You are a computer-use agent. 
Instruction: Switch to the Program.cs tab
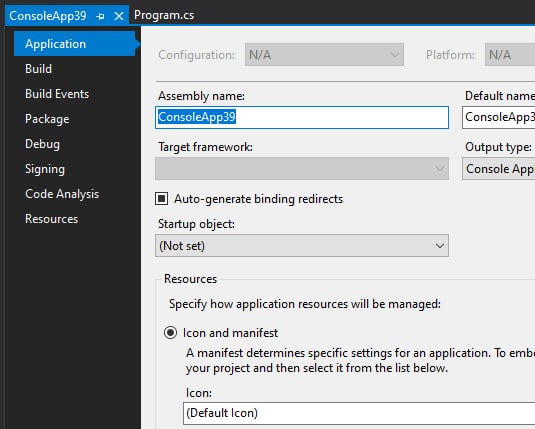click(x=164, y=15)
